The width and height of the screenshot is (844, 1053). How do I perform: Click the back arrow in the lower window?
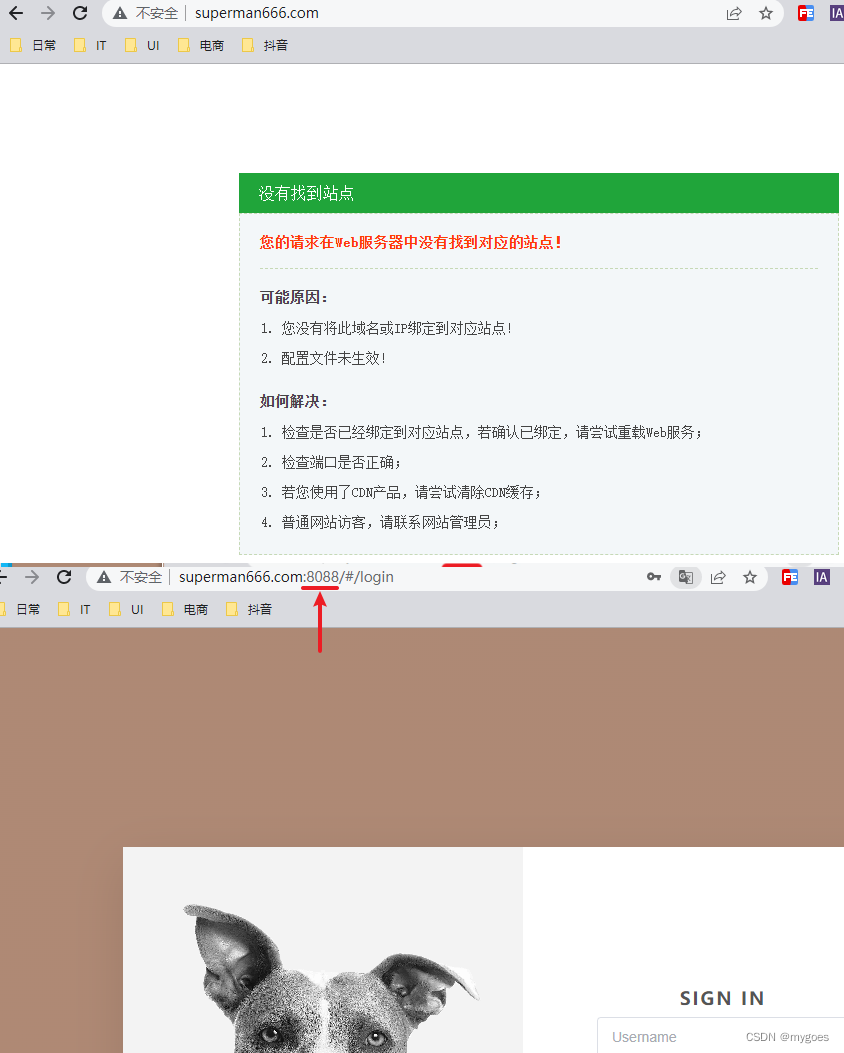pos(1,577)
